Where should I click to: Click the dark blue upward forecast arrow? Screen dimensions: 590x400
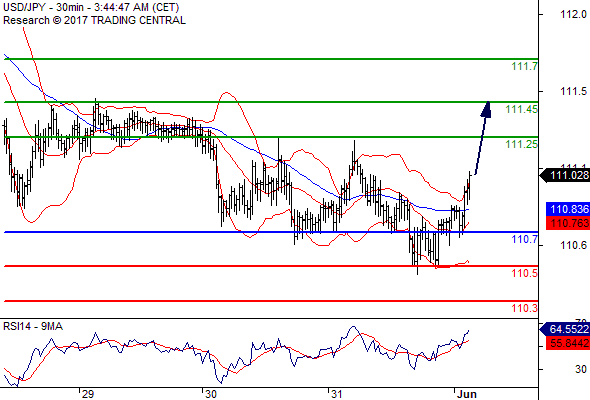click(483, 138)
